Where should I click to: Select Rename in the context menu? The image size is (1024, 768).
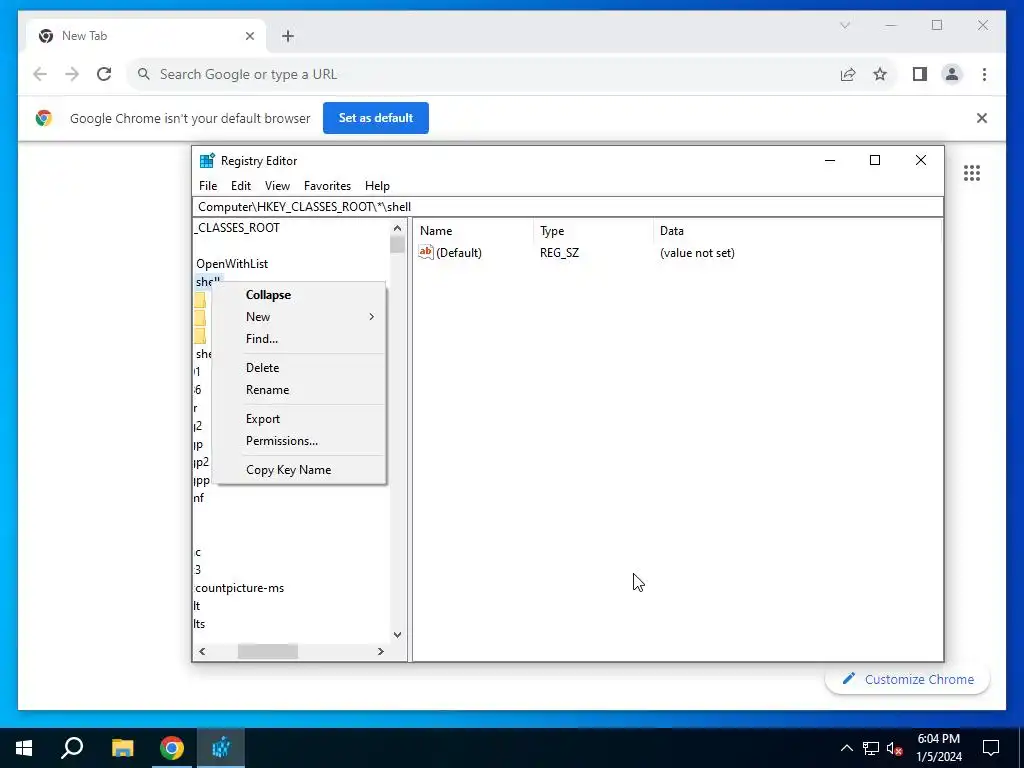click(x=299, y=390)
